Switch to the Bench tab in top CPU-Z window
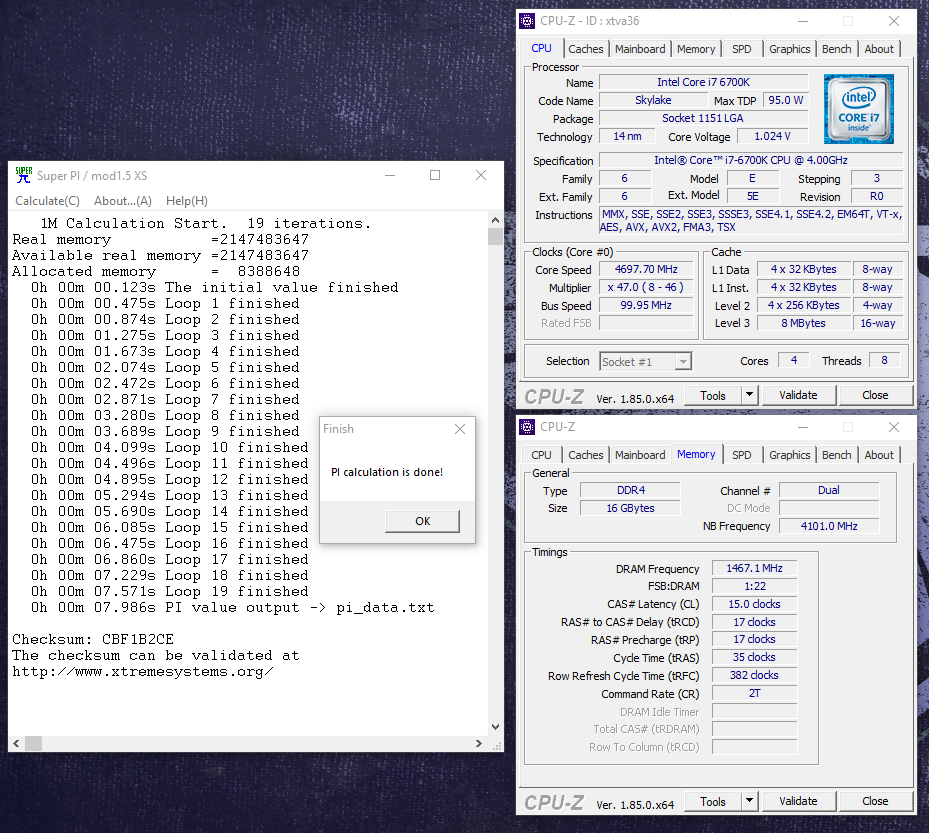 click(837, 49)
